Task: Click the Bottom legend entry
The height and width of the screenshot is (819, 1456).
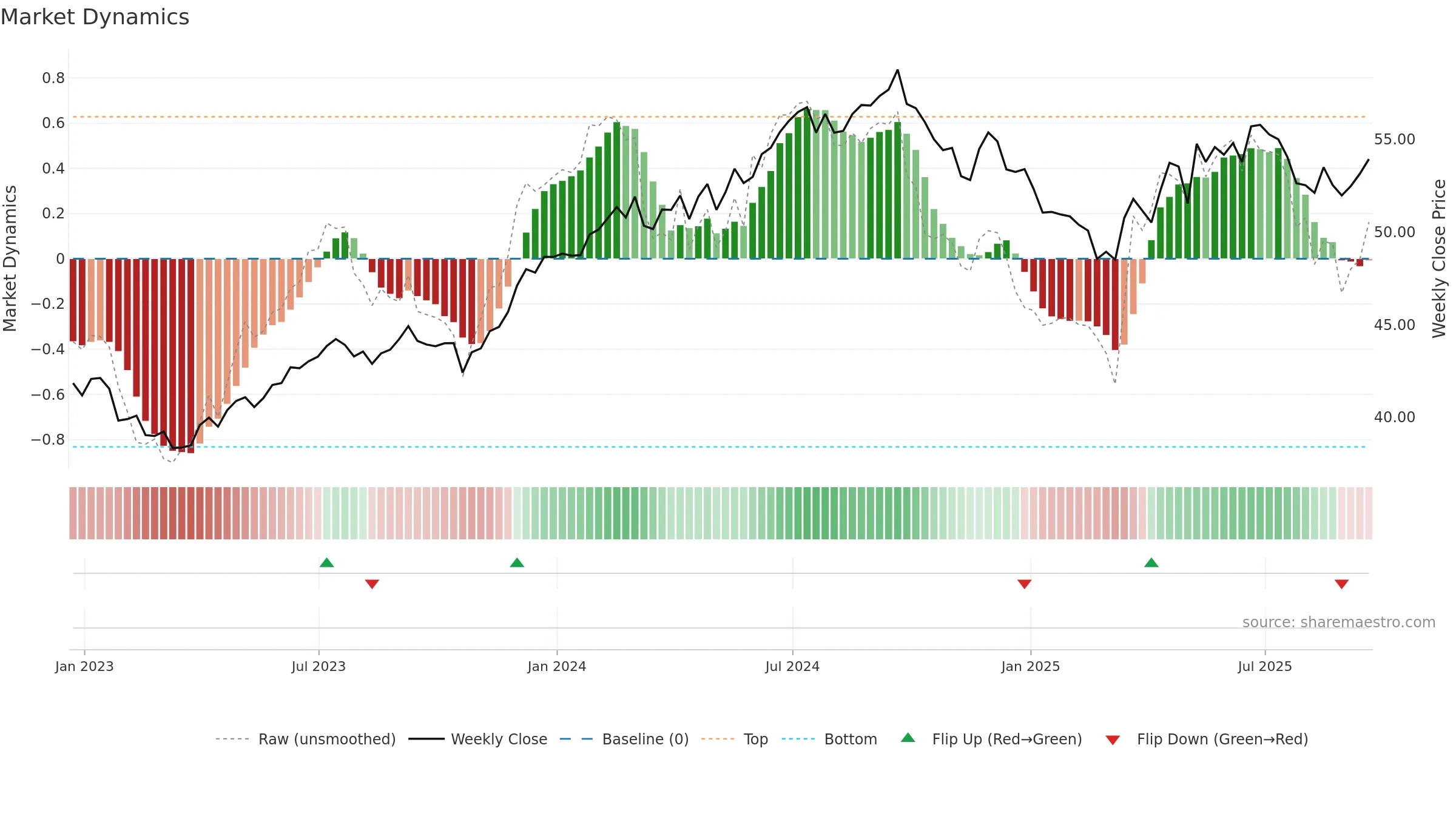Action: (x=829, y=739)
